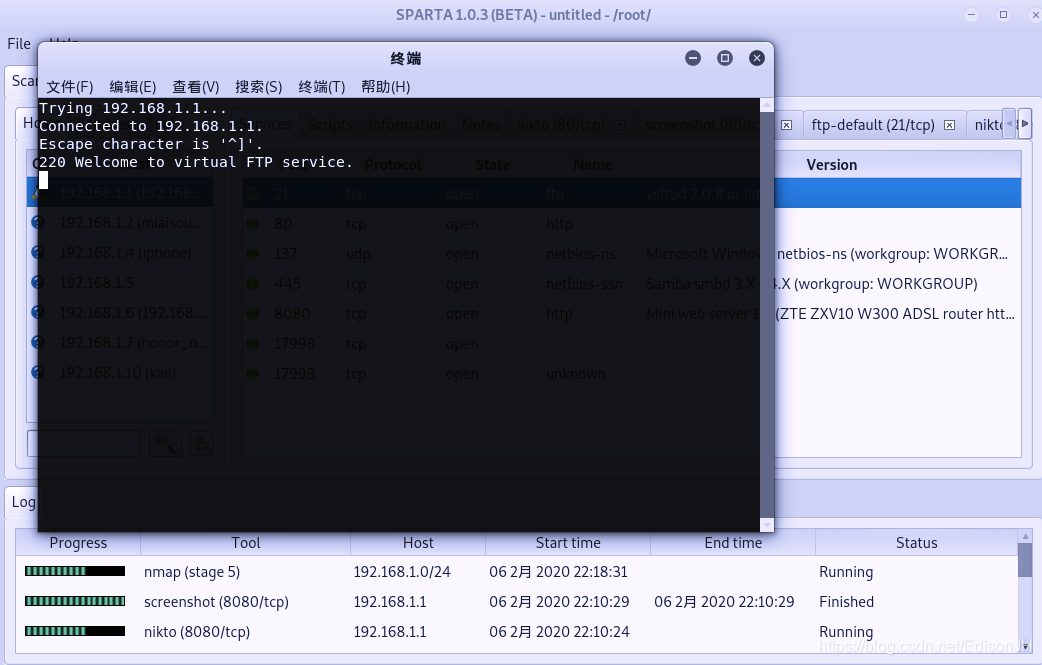The height and width of the screenshot is (665, 1042).
Task: Minimize the terminal window
Action: [x=693, y=58]
